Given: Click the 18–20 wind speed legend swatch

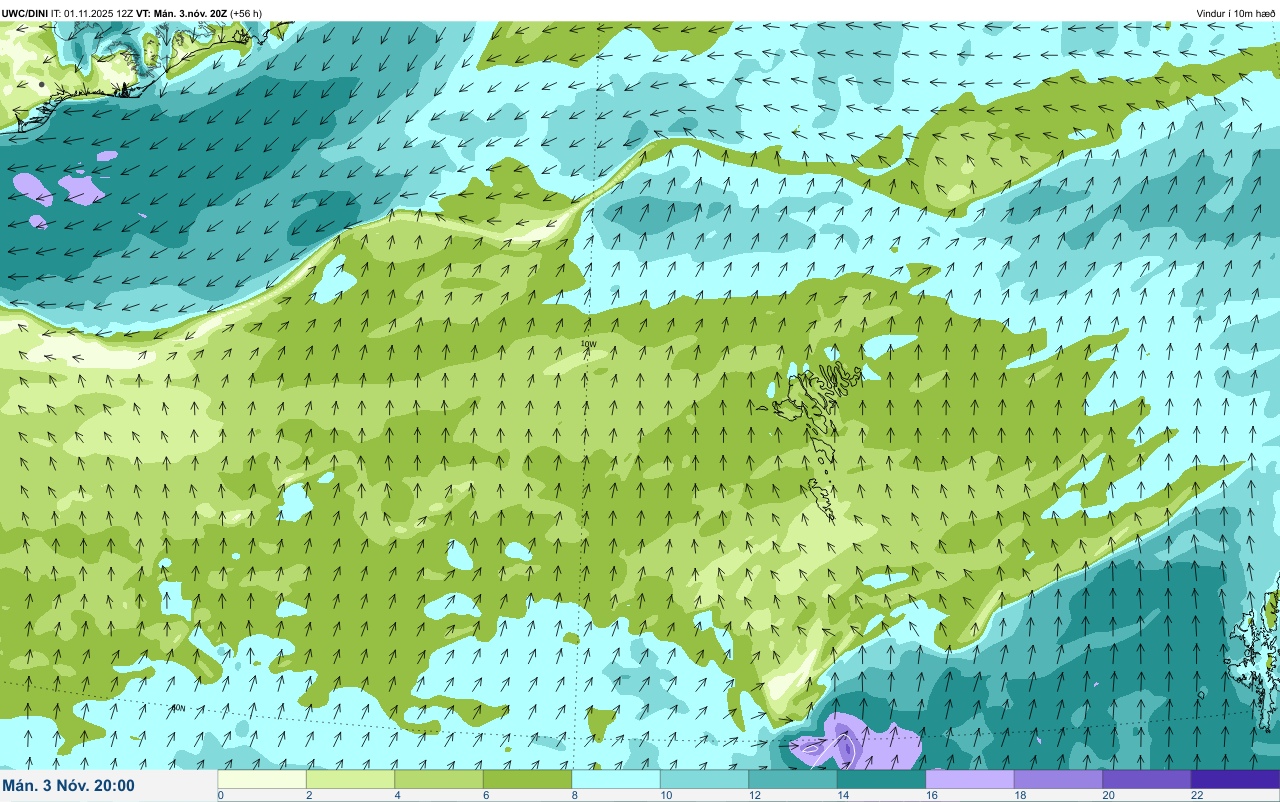Looking at the screenshot, I should coord(1058,779).
